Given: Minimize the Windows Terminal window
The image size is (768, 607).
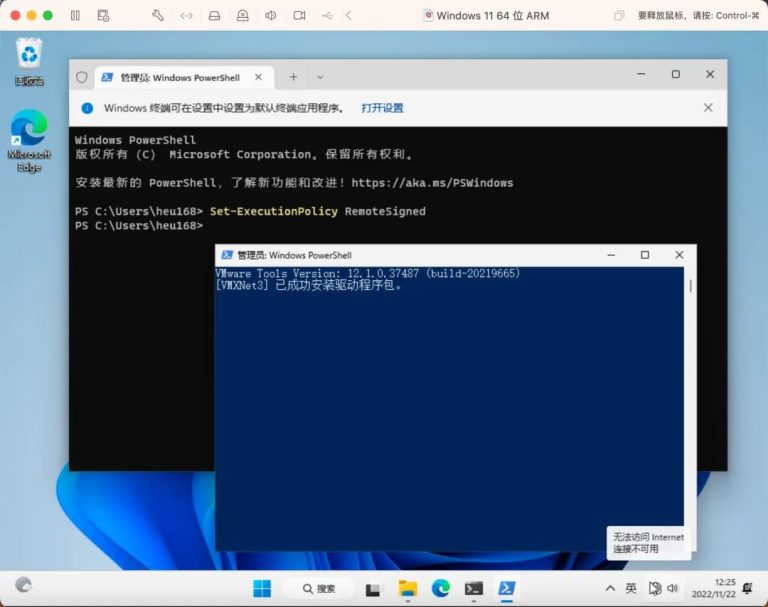Looking at the screenshot, I should point(641,74).
